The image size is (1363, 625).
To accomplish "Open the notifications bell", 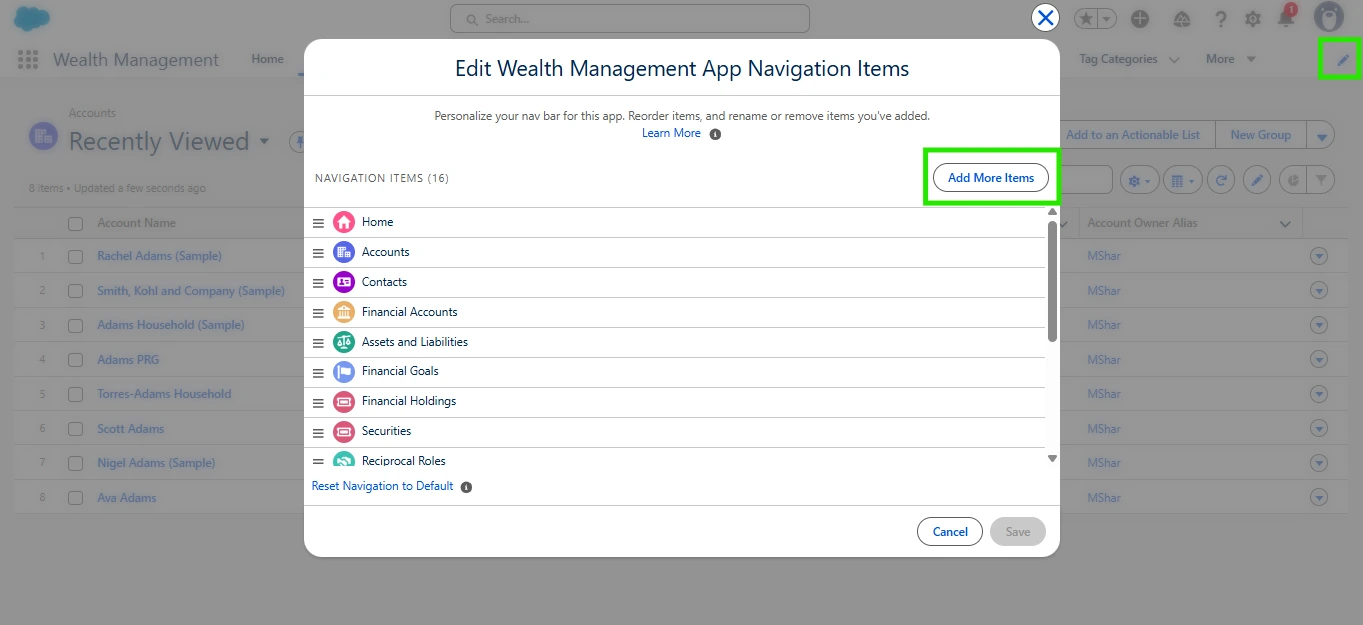I will (1286, 19).
